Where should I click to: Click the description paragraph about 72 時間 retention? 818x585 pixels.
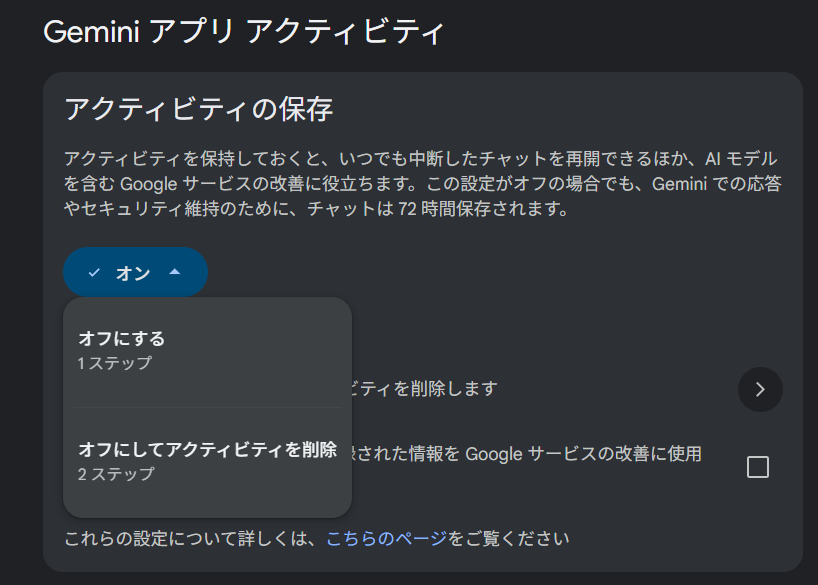click(x=420, y=185)
